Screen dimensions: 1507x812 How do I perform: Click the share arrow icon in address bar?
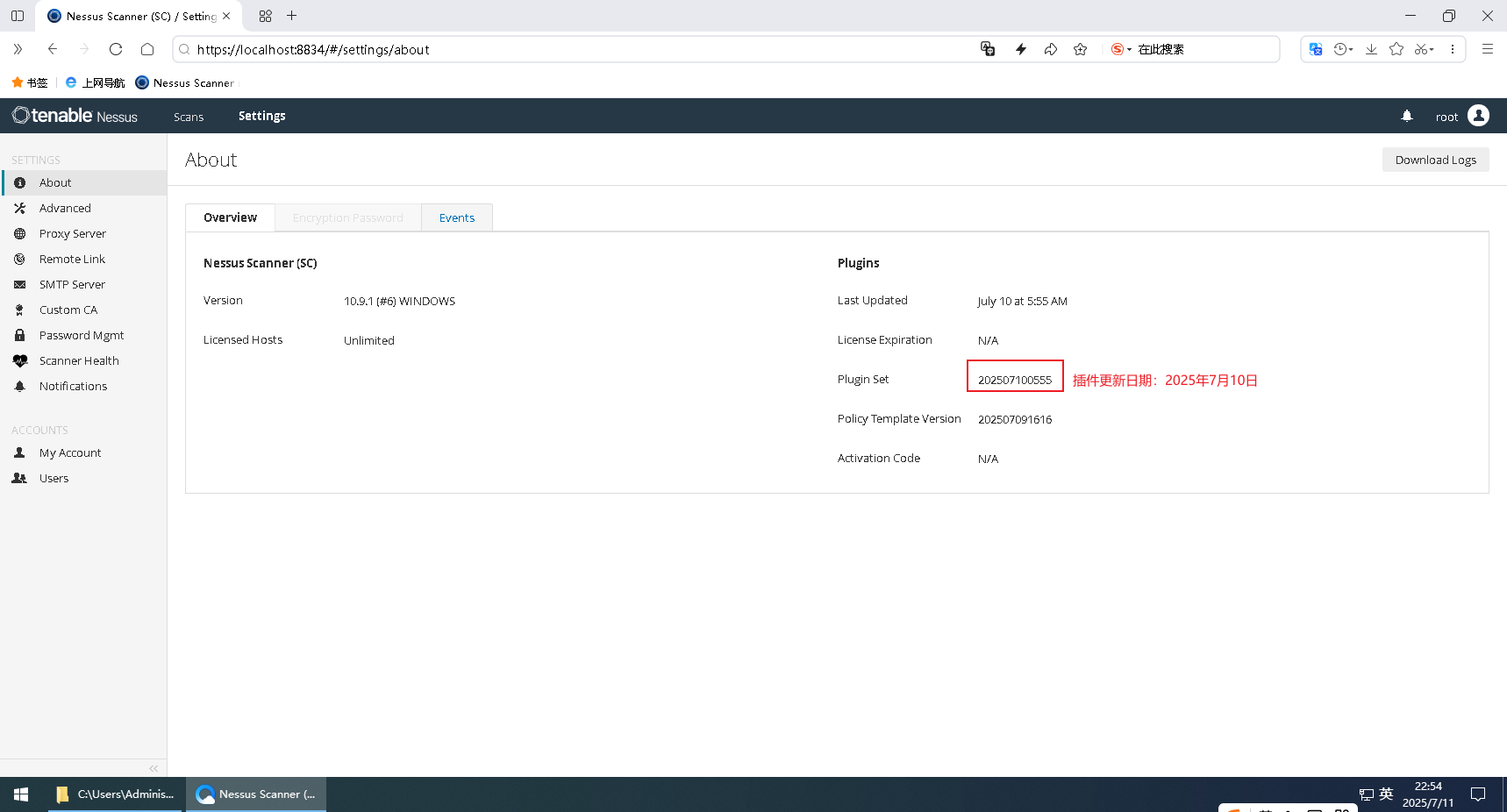pyautogui.click(x=1051, y=49)
